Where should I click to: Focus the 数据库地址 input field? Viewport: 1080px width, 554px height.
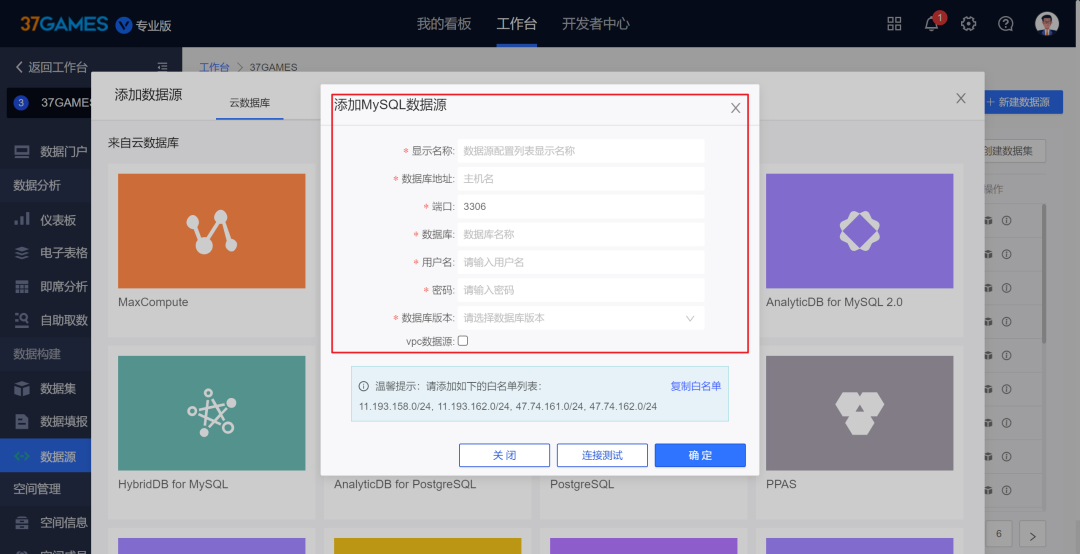click(581, 178)
